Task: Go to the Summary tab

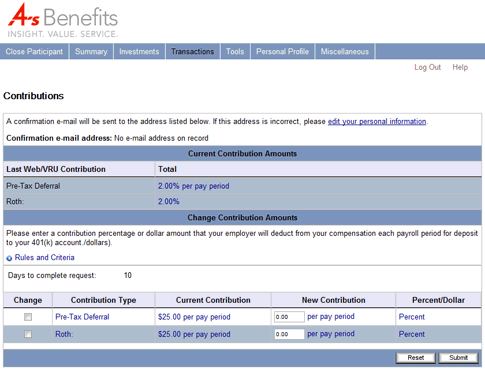Action: (91, 52)
